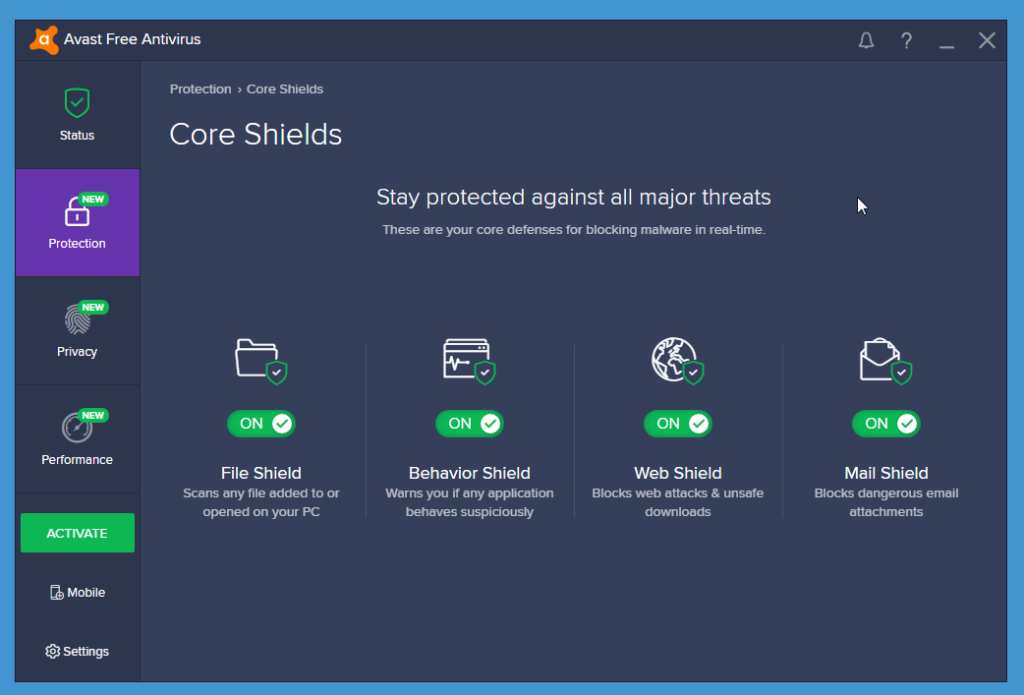Click the Avast Free Antivirus title text
1024x695 pixels.
pyautogui.click(x=132, y=39)
